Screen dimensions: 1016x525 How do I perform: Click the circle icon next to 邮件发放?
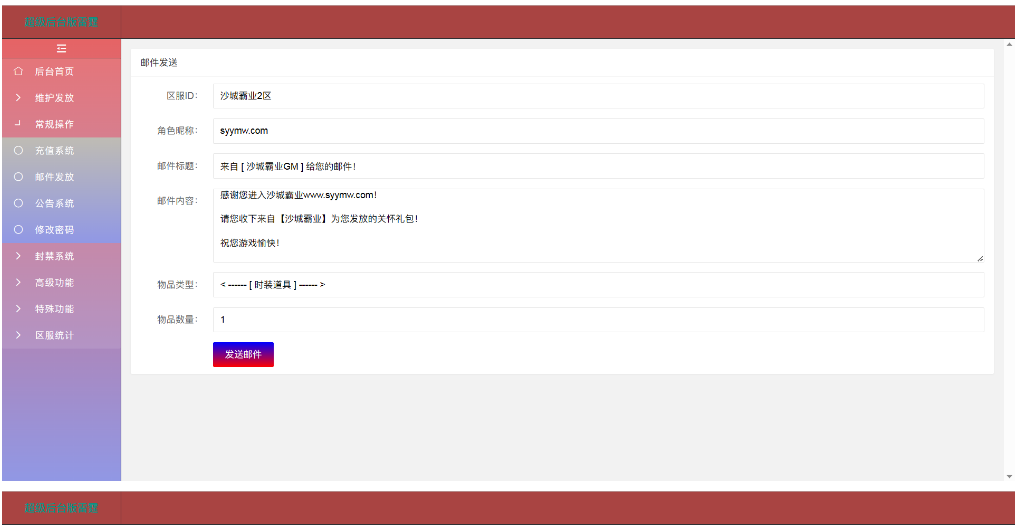click(18, 177)
